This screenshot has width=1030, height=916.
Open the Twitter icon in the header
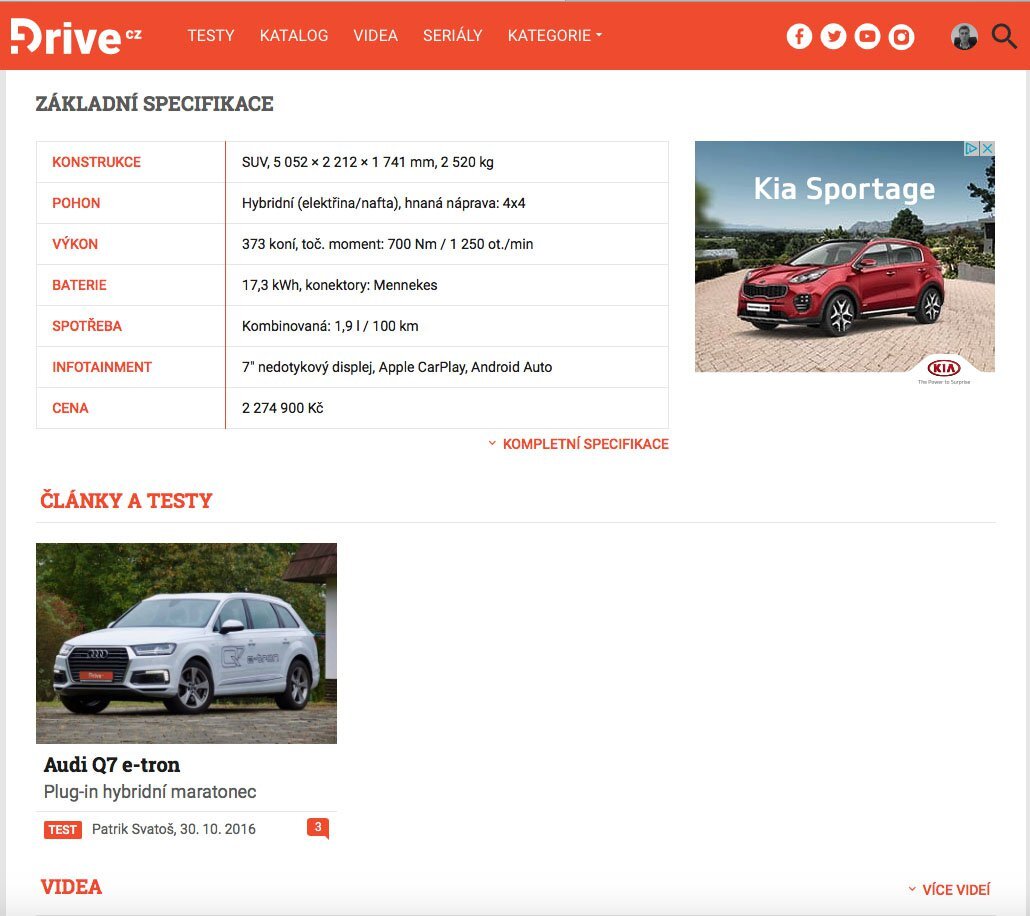coord(833,35)
